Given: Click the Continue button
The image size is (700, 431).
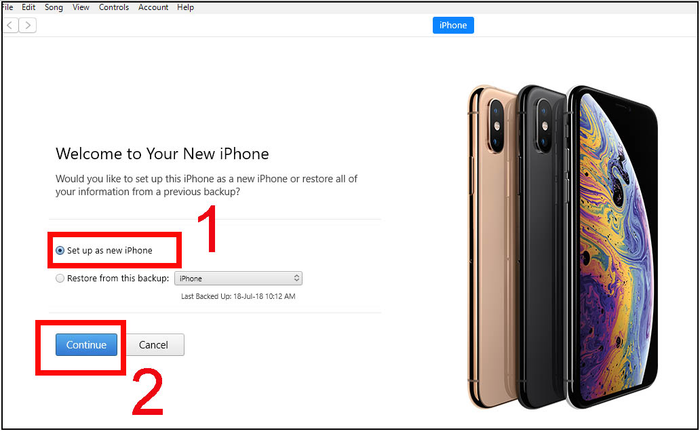Looking at the screenshot, I should click(86, 345).
